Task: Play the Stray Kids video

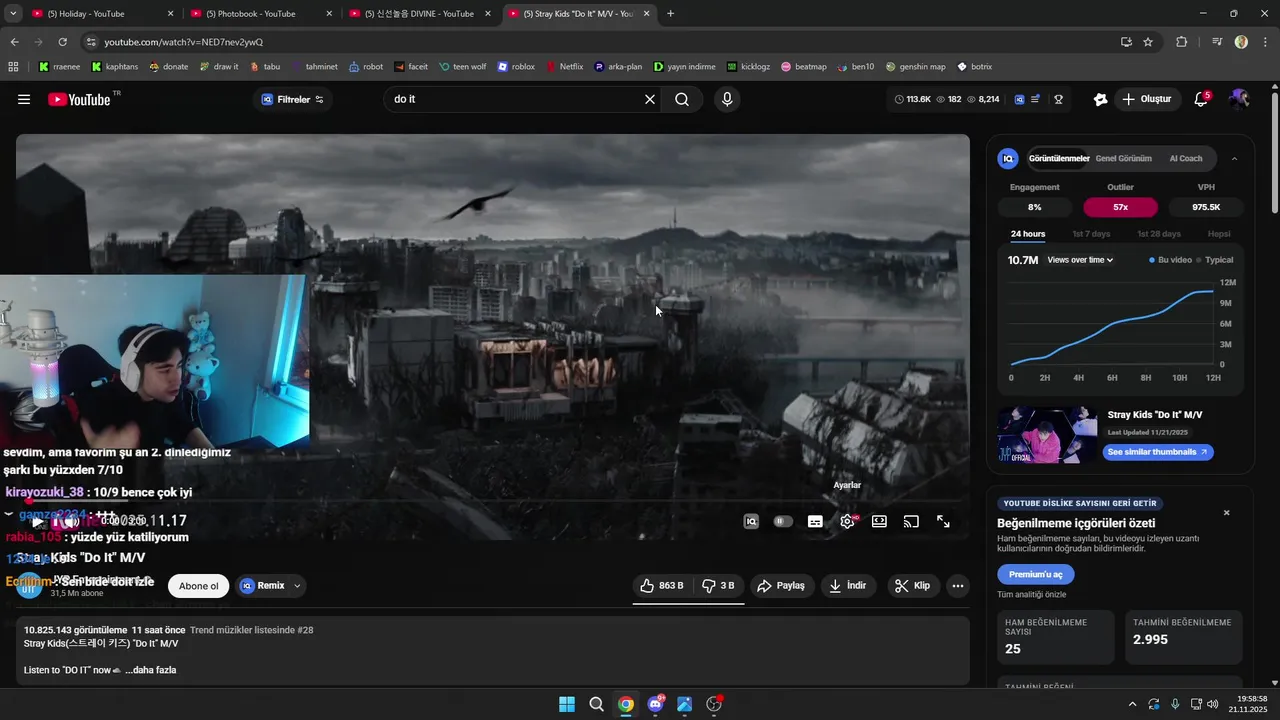Action: pos(37,521)
